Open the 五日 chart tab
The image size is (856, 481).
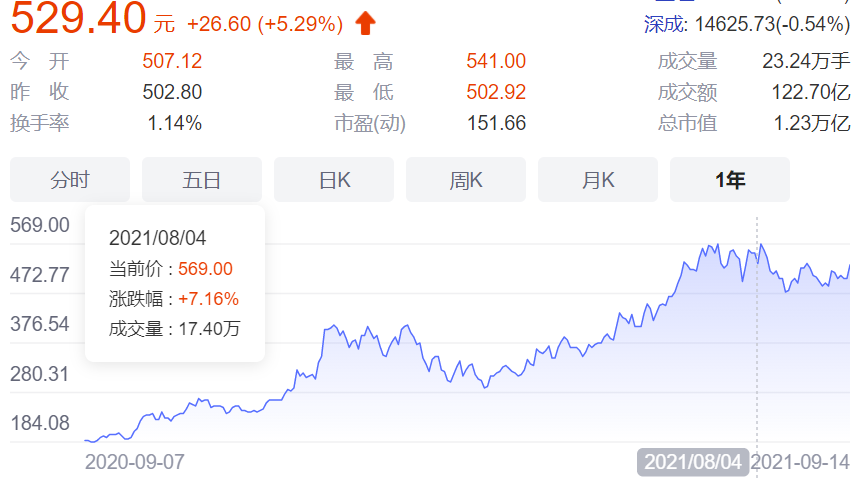tap(201, 180)
